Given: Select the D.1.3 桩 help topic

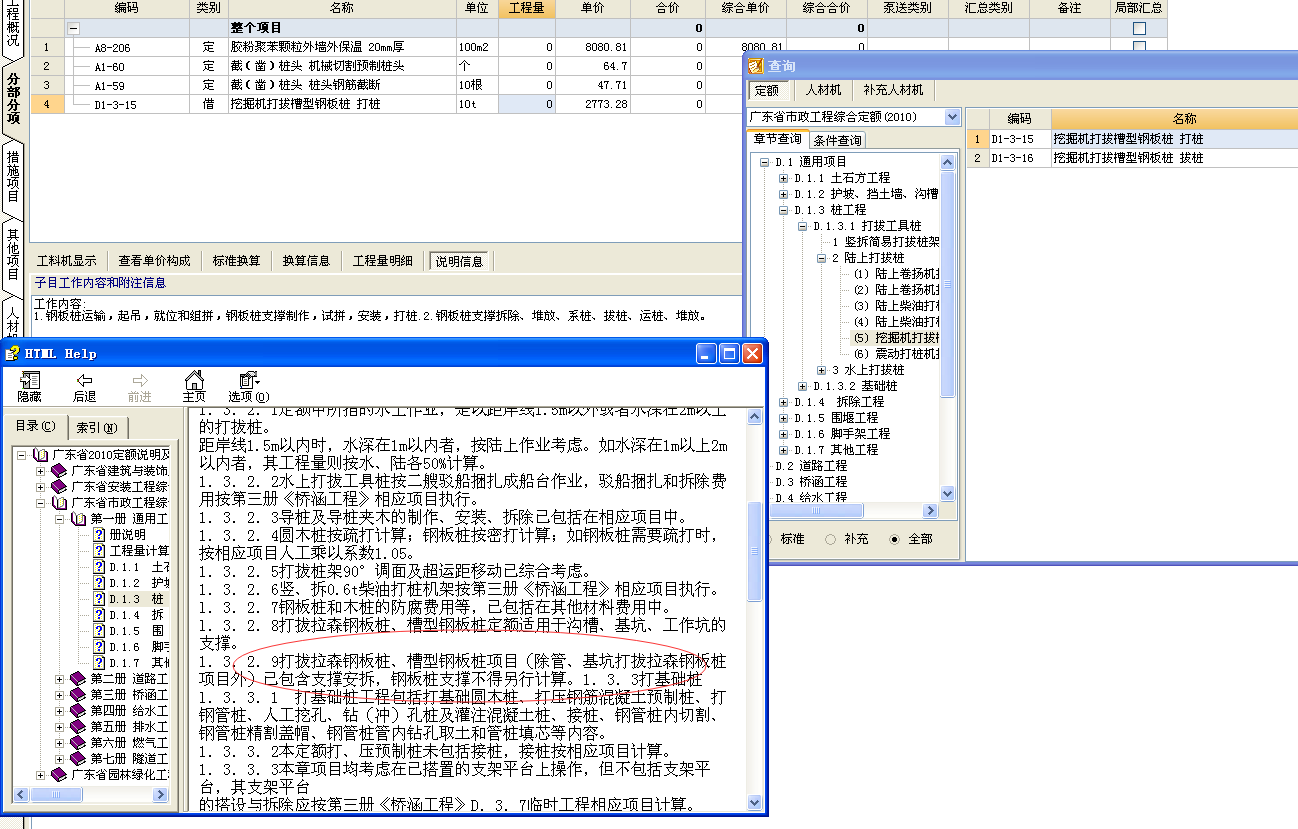Looking at the screenshot, I should pyautogui.click(x=129, y=598).
